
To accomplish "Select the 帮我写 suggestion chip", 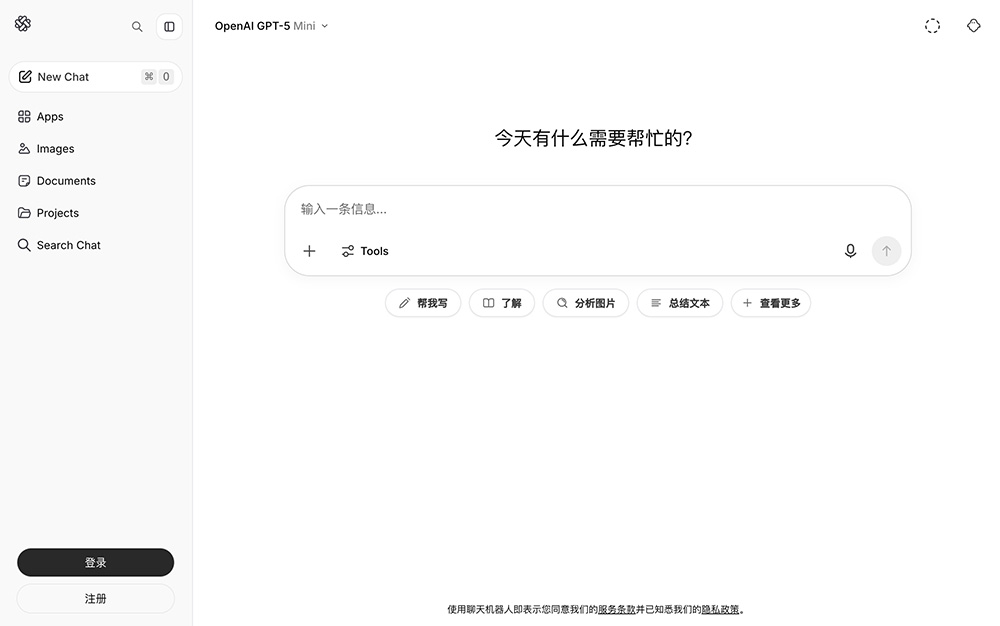I will tap(422, 302).
